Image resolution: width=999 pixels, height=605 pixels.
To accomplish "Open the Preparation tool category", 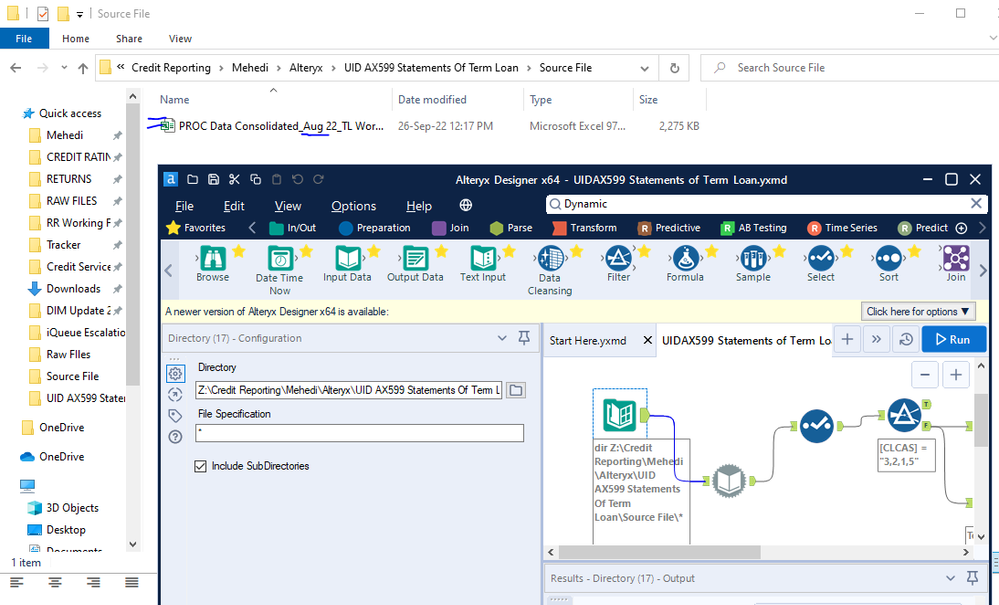I will coord(375,227).
